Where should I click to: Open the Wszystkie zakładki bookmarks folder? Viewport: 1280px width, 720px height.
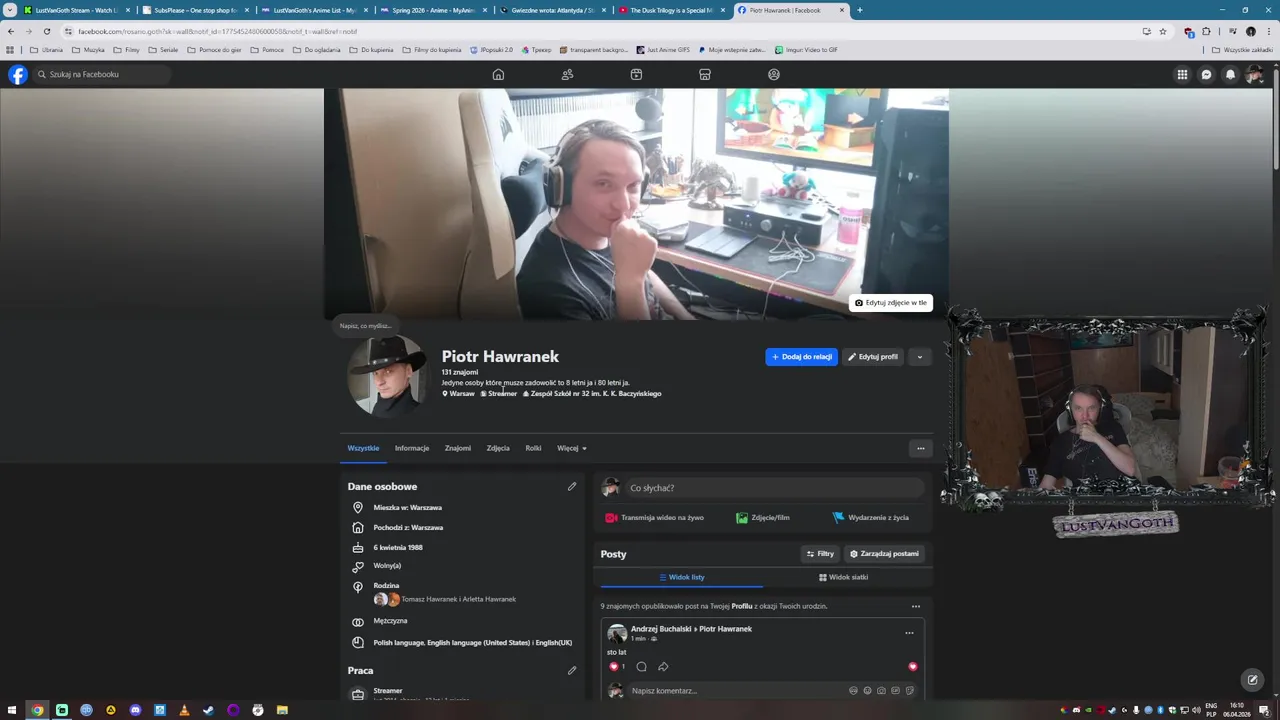pyautogui.click(x=1242, y=49)
